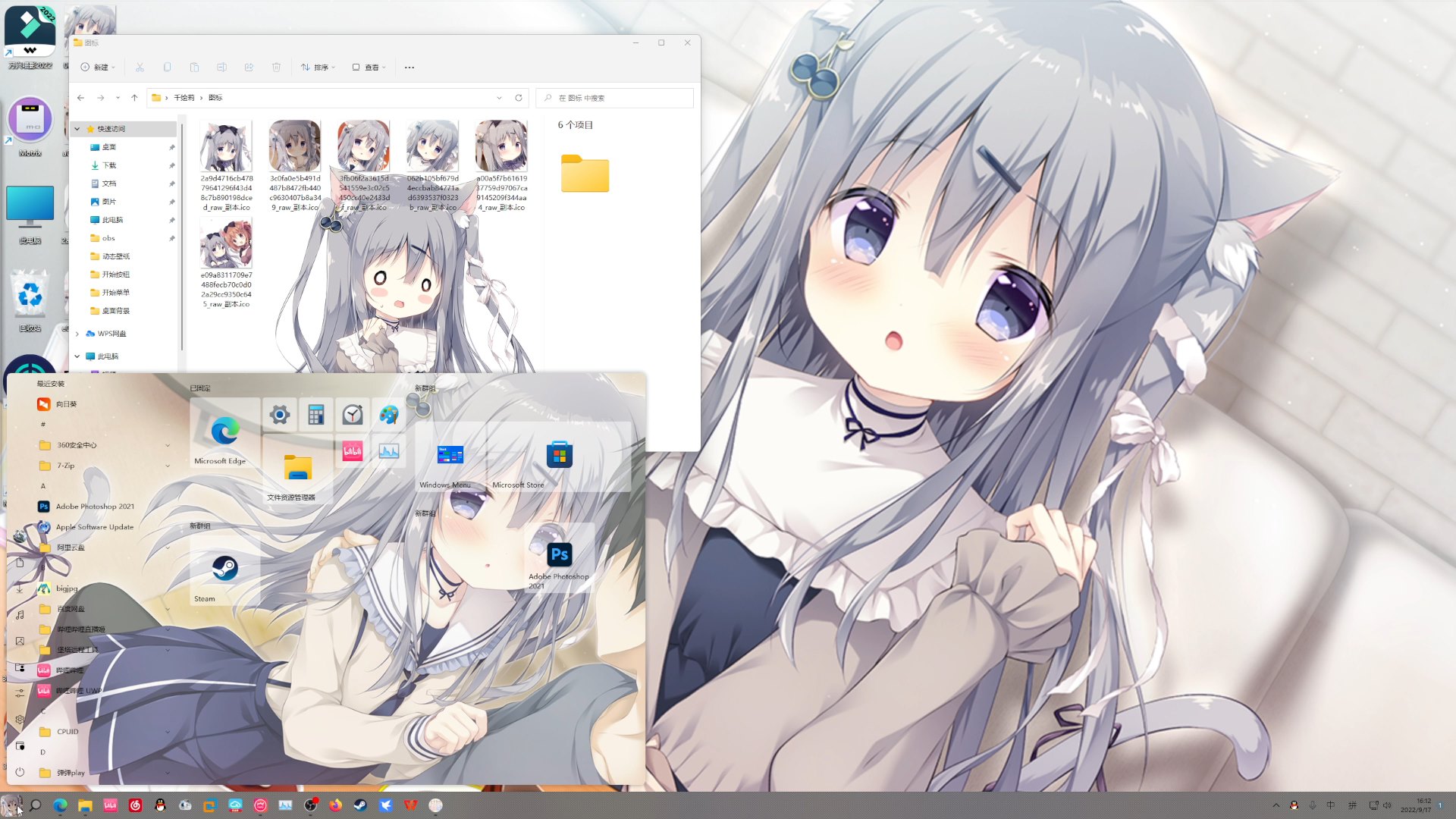Open the 查看 view dropdown
The width and height of the screenshot is (1456, 819).
(369, 67)
